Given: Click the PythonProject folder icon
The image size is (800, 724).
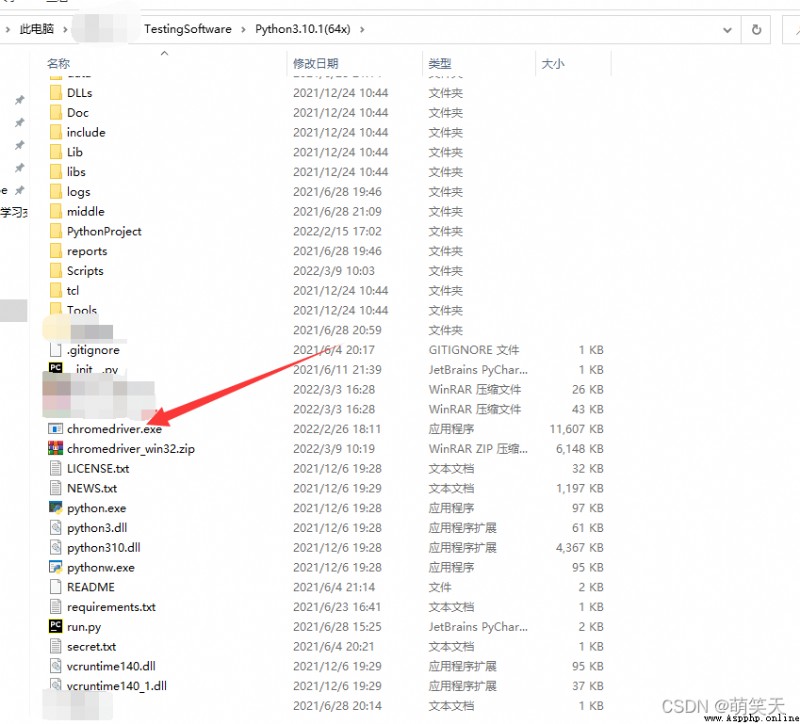Looking at the screenshot, I should 56,231.
